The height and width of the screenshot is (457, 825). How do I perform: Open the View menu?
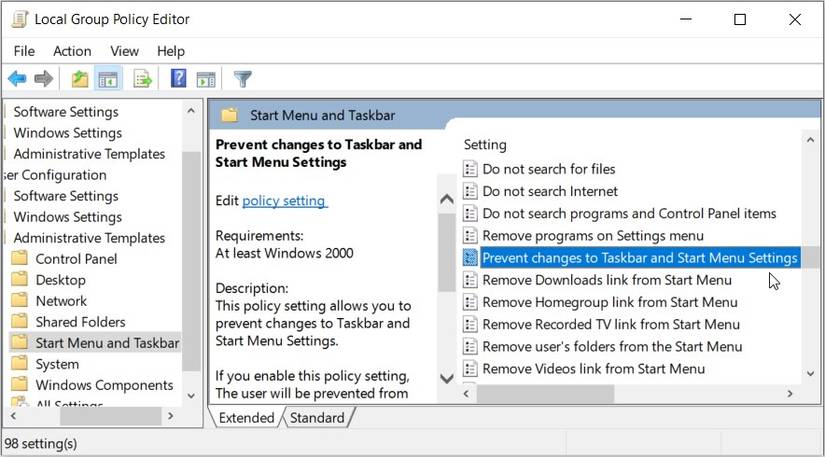click(x=125, y=51)
